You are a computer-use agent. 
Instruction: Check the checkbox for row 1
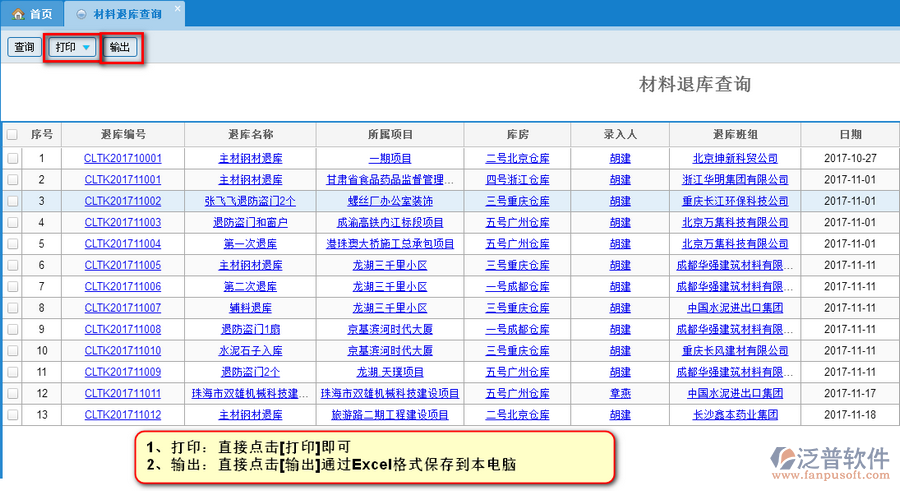point(12,158)
